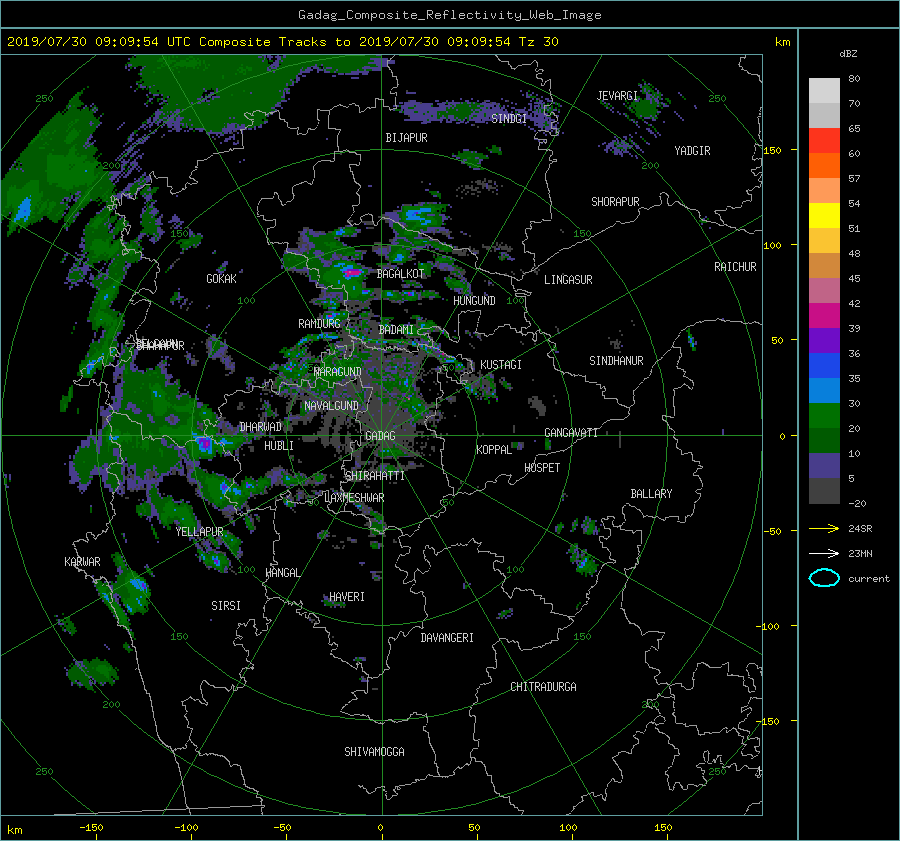900x841 pixels.
Task: Click the NARAGUND city label
Action: [338, 371]
